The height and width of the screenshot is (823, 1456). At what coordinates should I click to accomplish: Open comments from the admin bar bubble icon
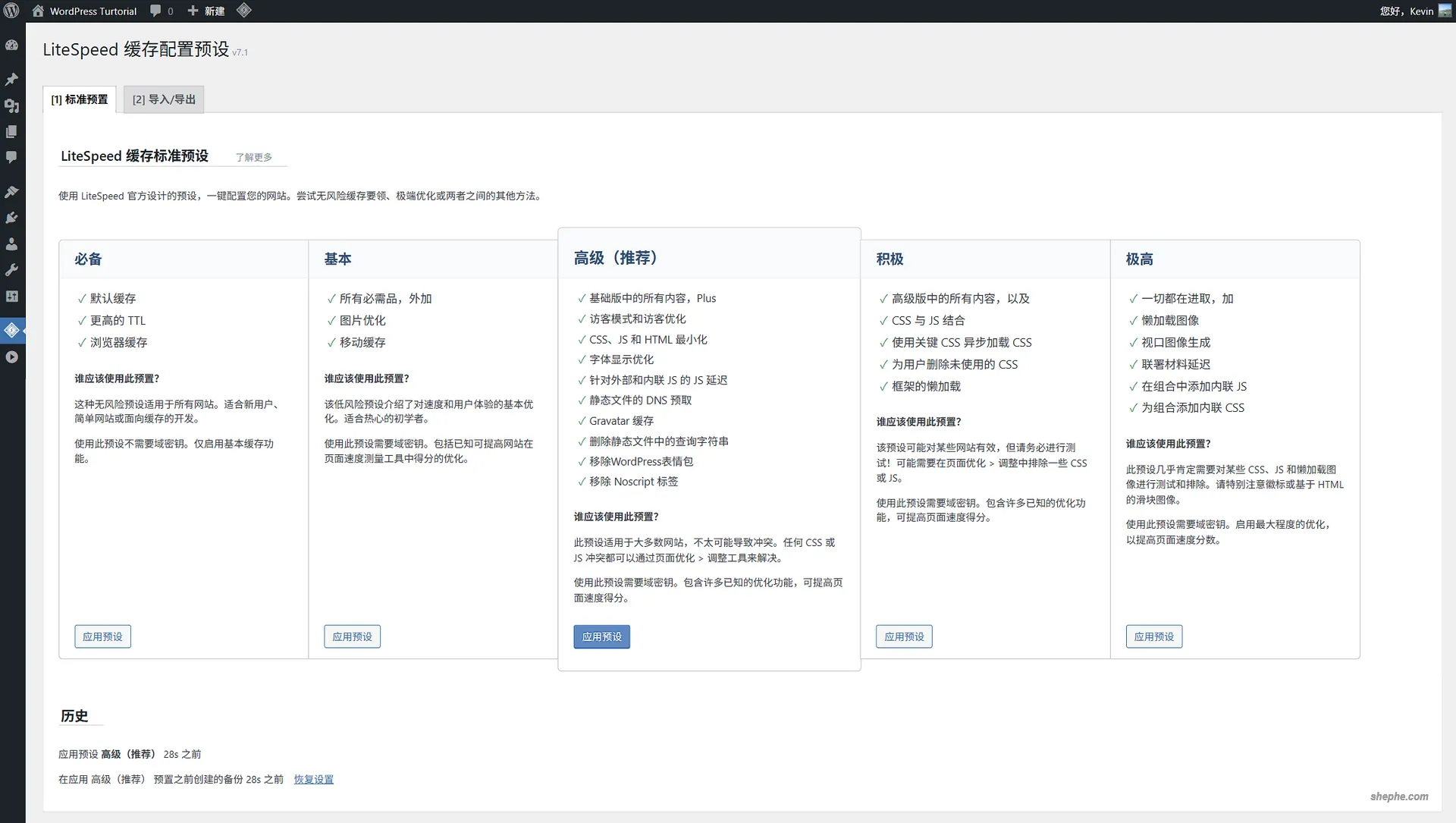(x=155, y=11)
